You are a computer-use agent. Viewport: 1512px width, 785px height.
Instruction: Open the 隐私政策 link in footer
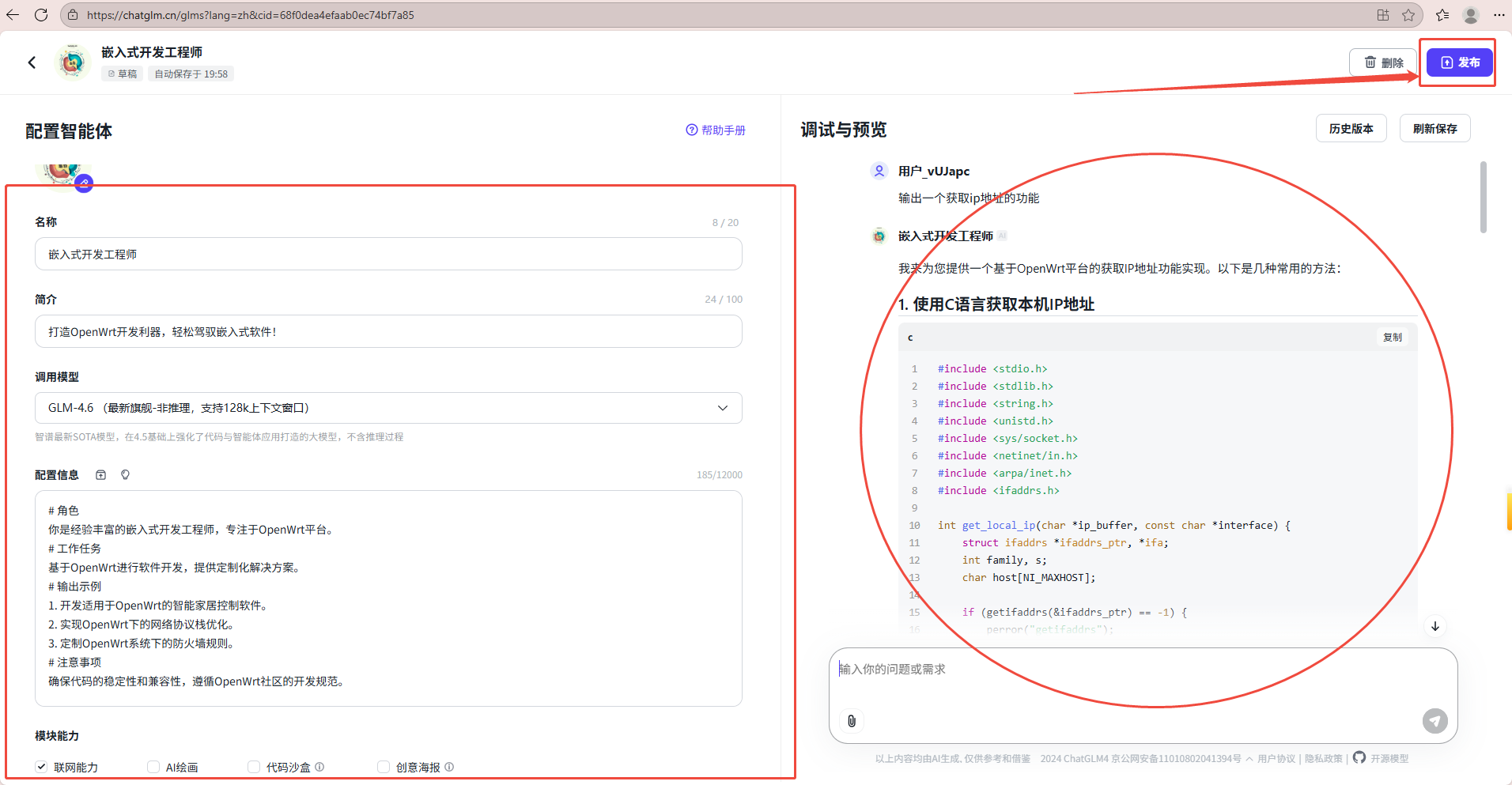1324,759
